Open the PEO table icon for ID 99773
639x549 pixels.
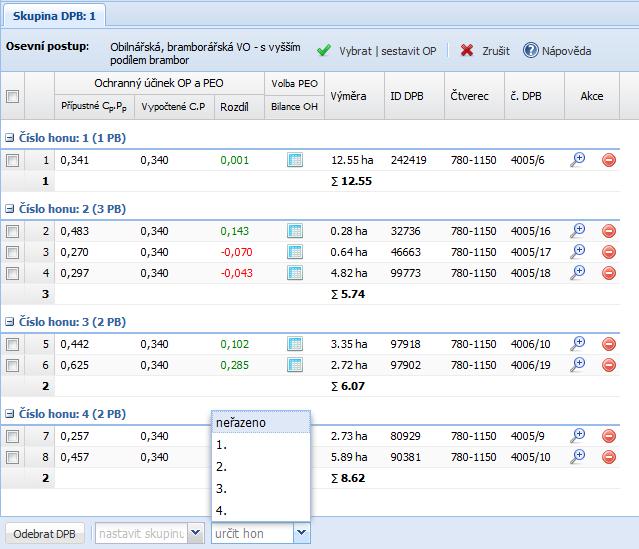coord(295,273)
